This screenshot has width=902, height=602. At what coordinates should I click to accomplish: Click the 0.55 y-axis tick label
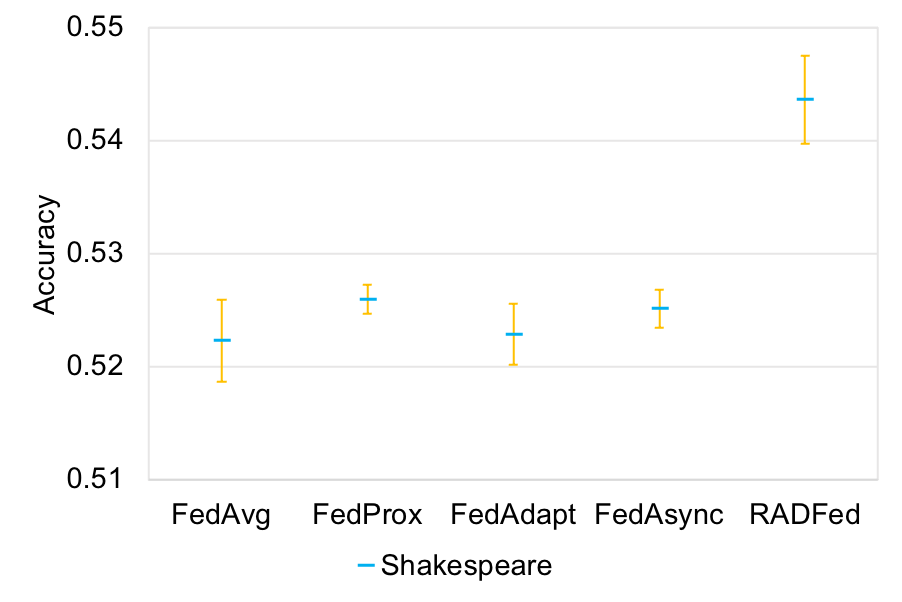[94, 28]
